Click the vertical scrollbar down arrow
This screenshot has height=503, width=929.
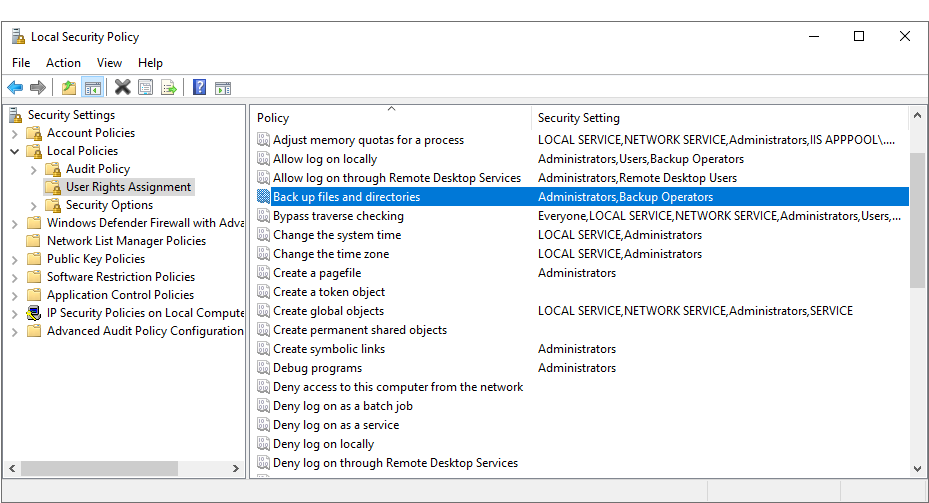click(917, 467)
